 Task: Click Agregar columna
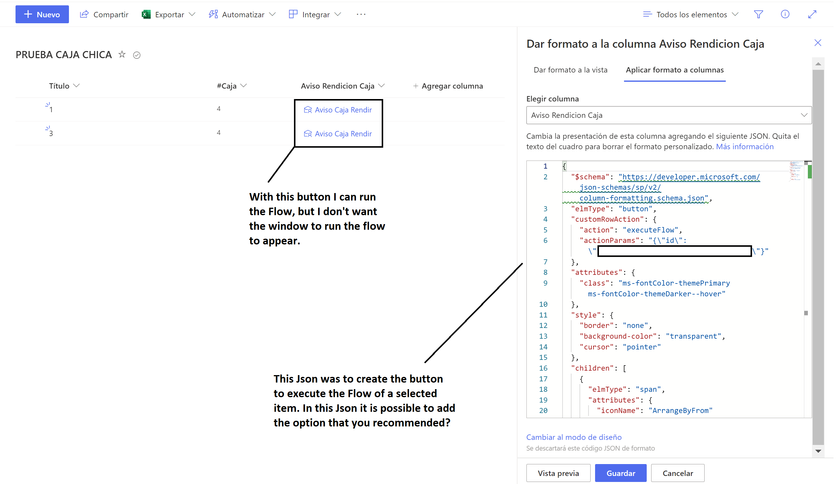pos(448,85)
